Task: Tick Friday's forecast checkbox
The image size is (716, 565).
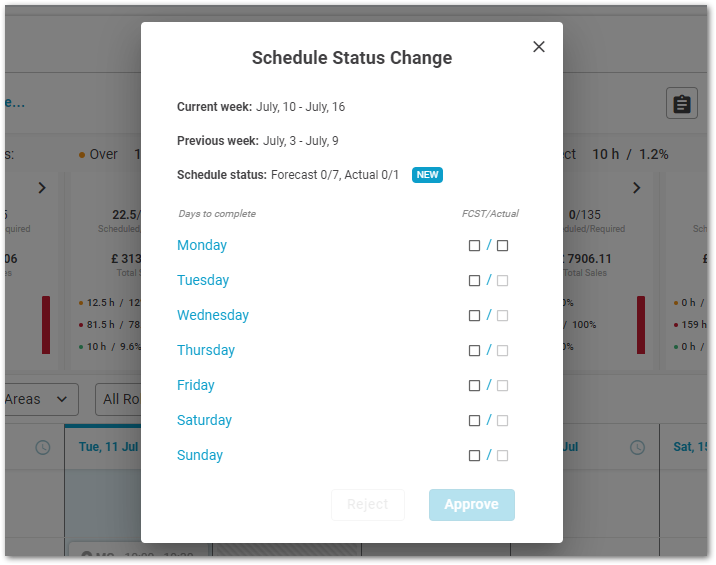Action: (474, 385)
